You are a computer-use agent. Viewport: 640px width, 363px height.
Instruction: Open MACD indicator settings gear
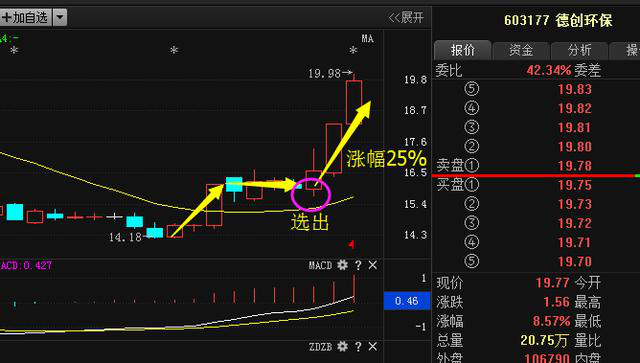point(342,265)
